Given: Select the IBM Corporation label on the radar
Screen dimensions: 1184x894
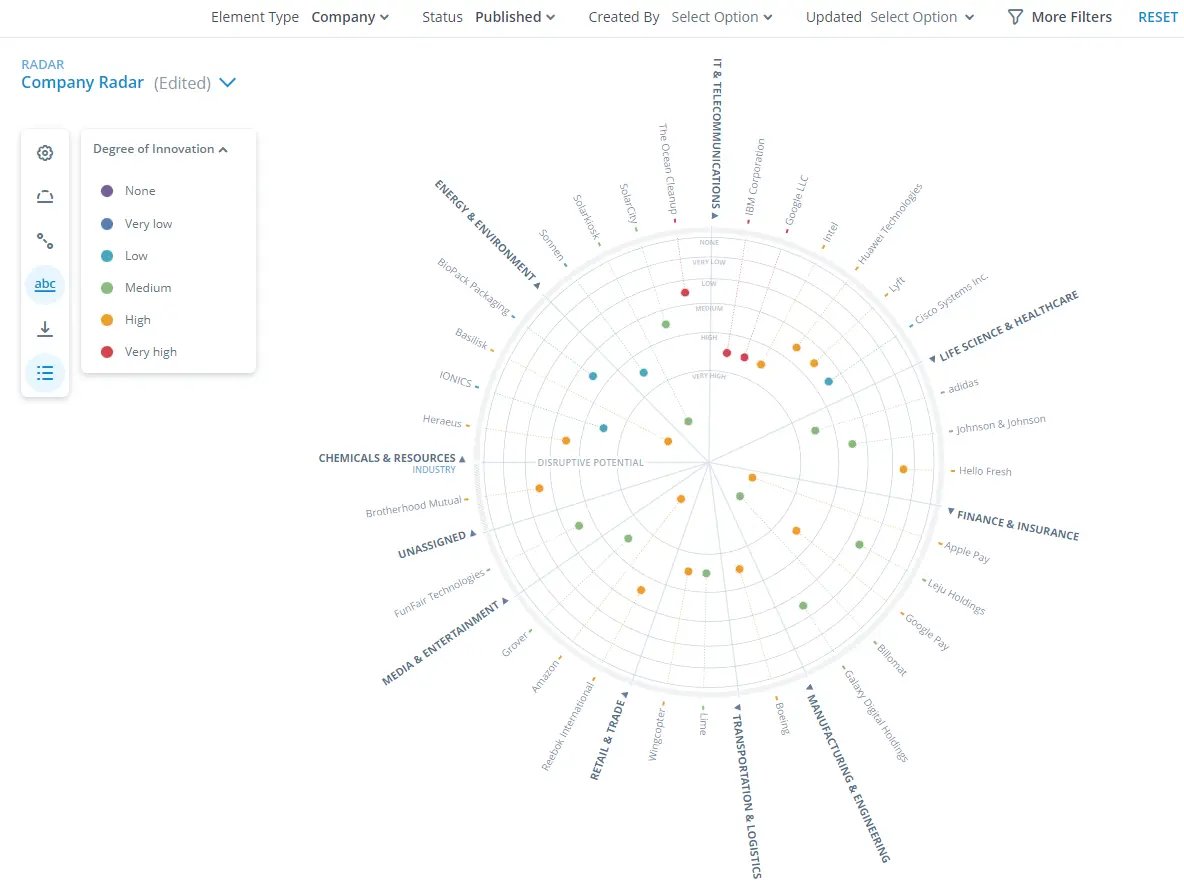Looking at the screenshot, I should point(755,185).
